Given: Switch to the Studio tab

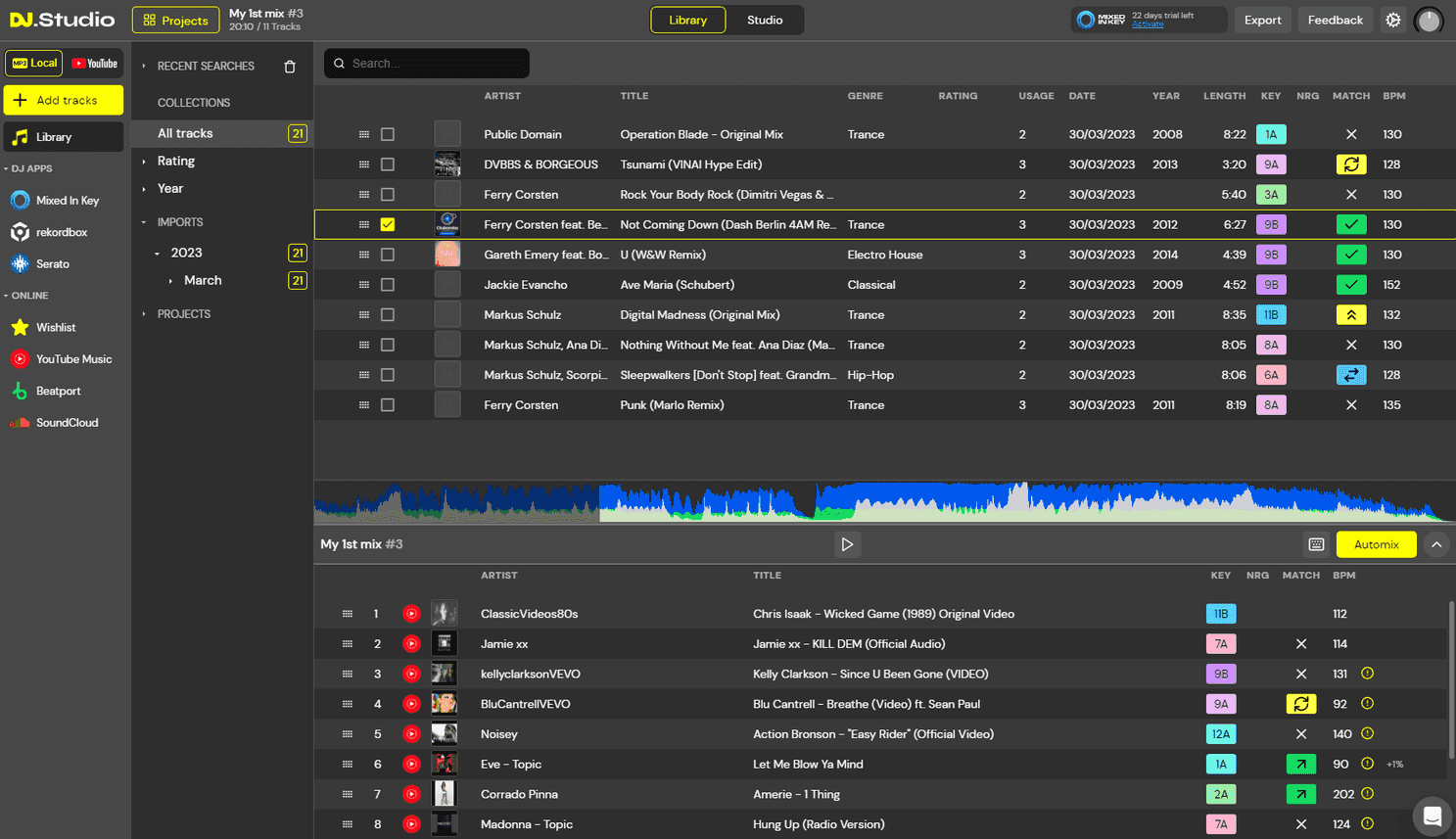Looking at the screenshot, I should tap(765, 20).
